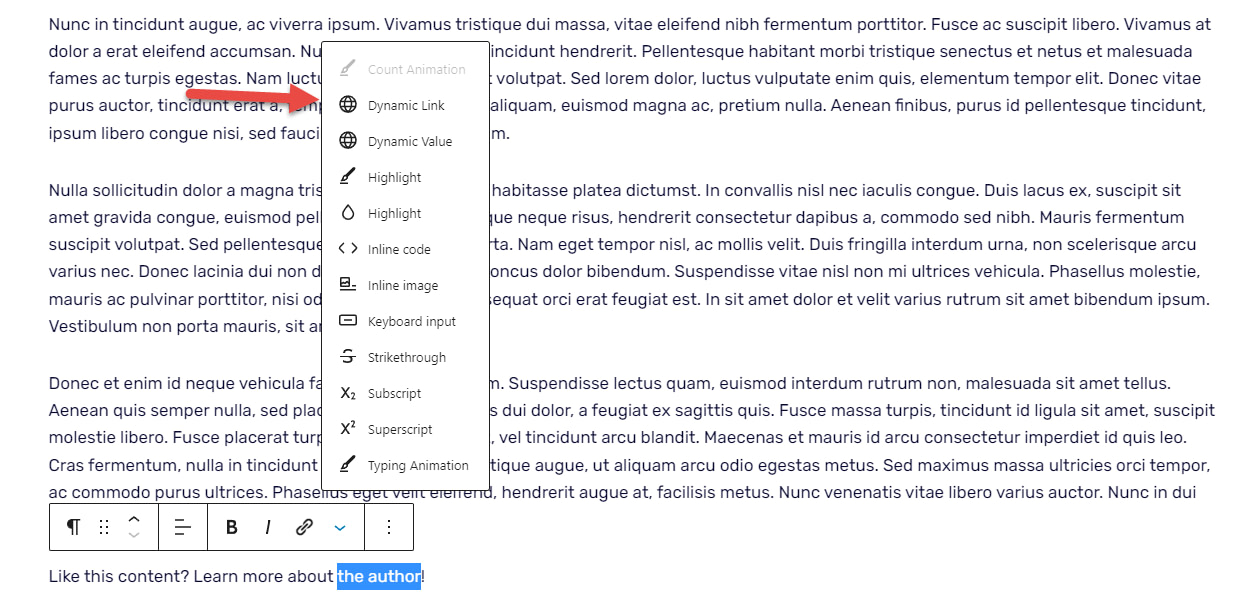1259x599 pixels.
Task: Toggle Bold formatting in the toolbar
Action: 232,526
